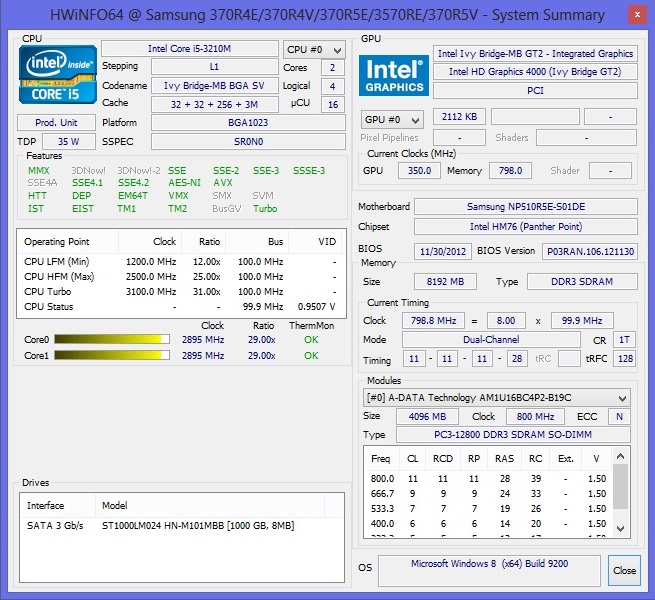Click the 400.0 frequency SPD row

pos(488,524)
